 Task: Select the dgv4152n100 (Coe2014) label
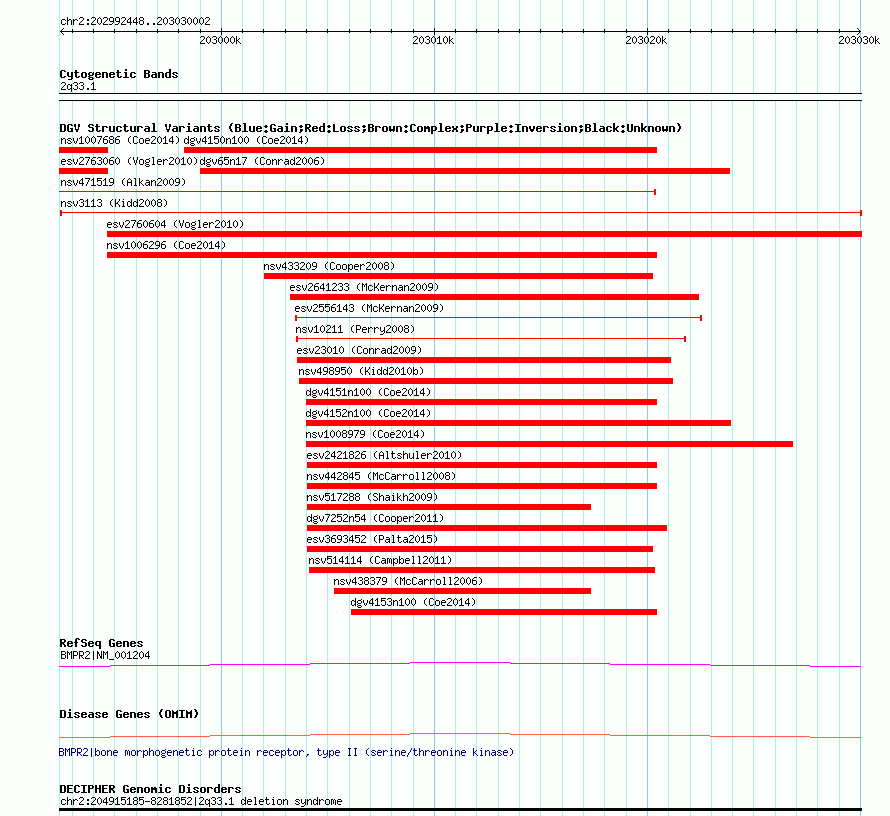368,413
